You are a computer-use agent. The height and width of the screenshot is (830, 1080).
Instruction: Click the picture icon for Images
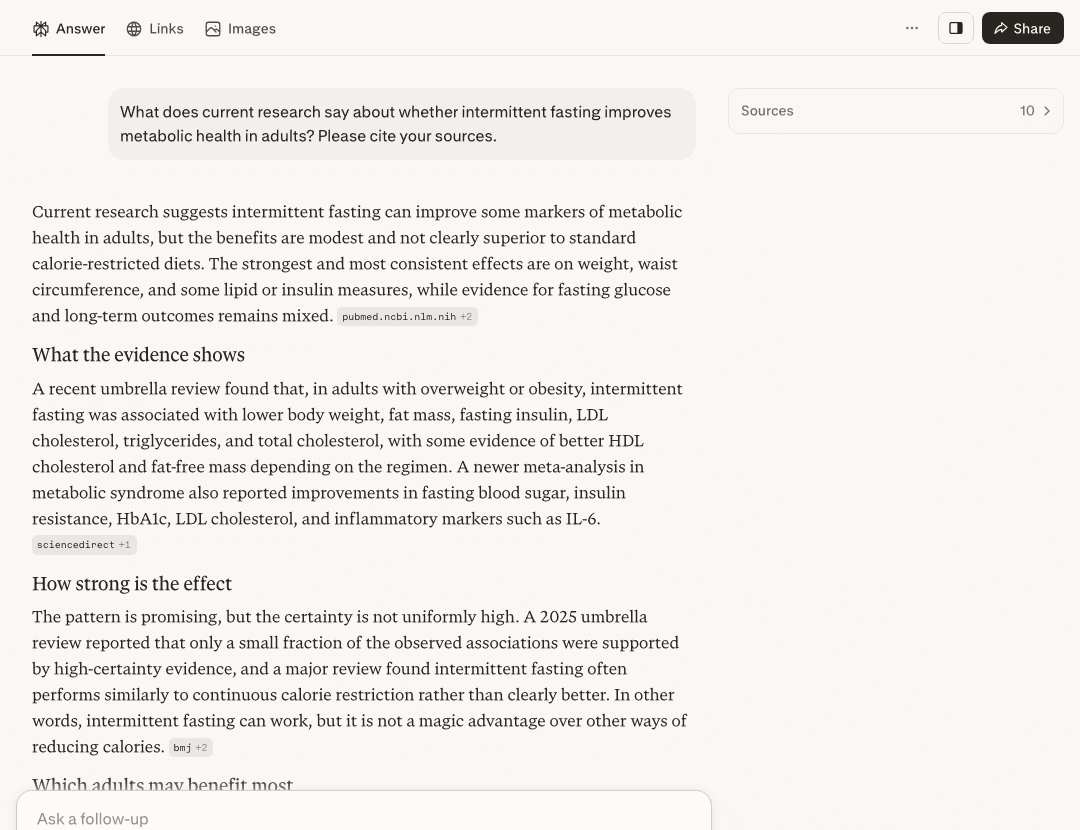(x=213, y=29)
